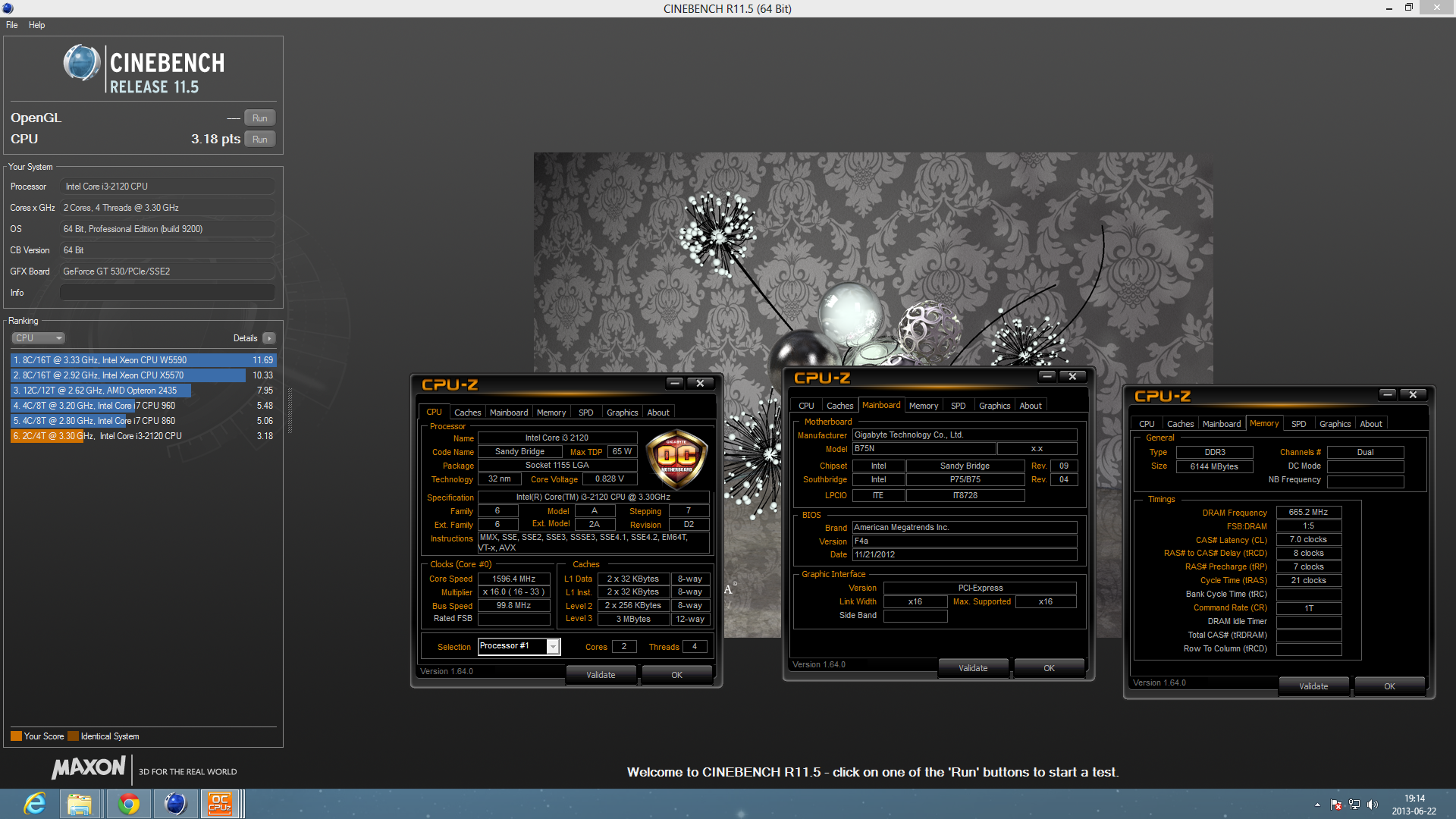Open Caches tab in Memory CPU-Z window
Viewport: 1456px width, 819px height.
click(1181, 424)
